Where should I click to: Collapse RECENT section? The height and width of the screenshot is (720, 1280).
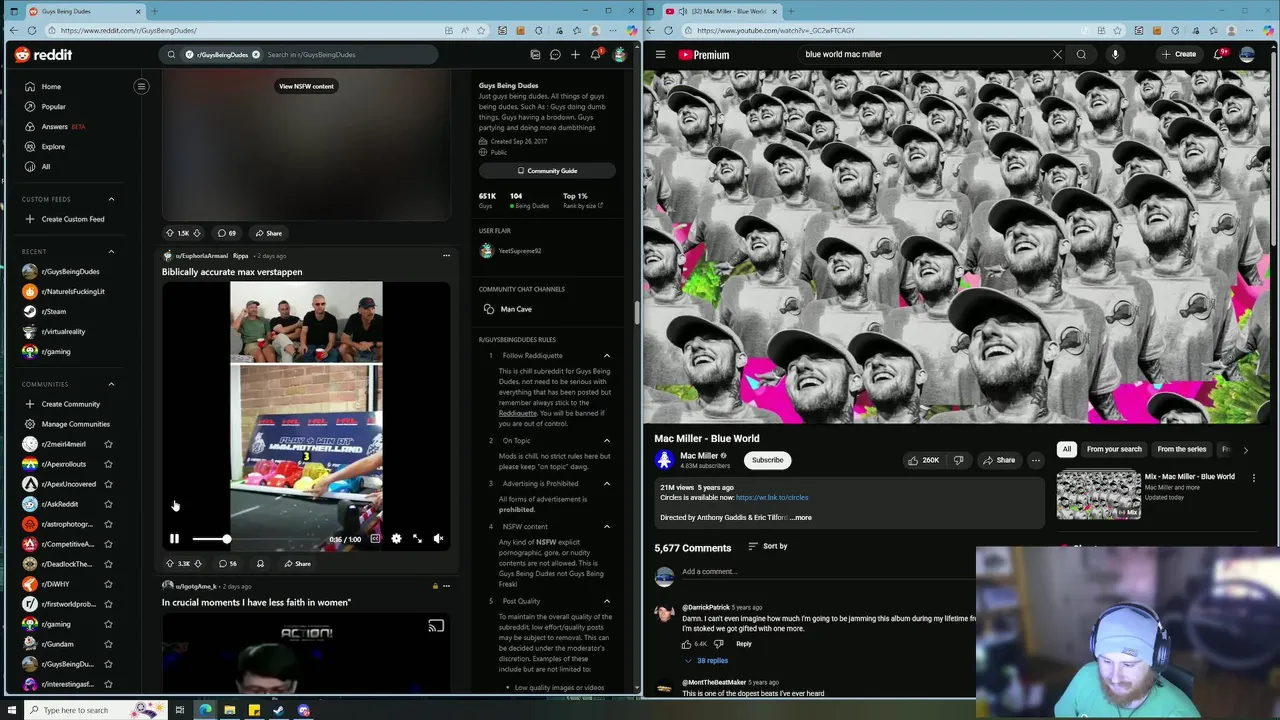coord(111,252)
